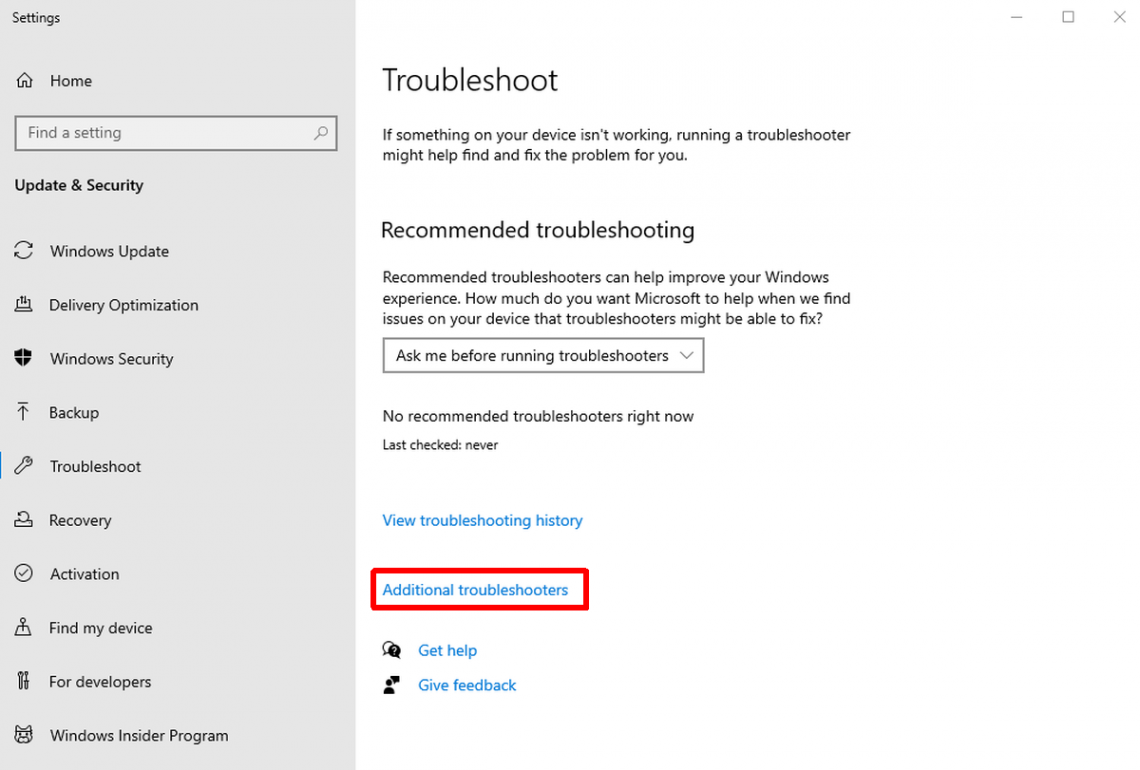Viewport: 1140px width, 770px height.
Task: Open Delivery Optimization settings
Action: point(24,305)
